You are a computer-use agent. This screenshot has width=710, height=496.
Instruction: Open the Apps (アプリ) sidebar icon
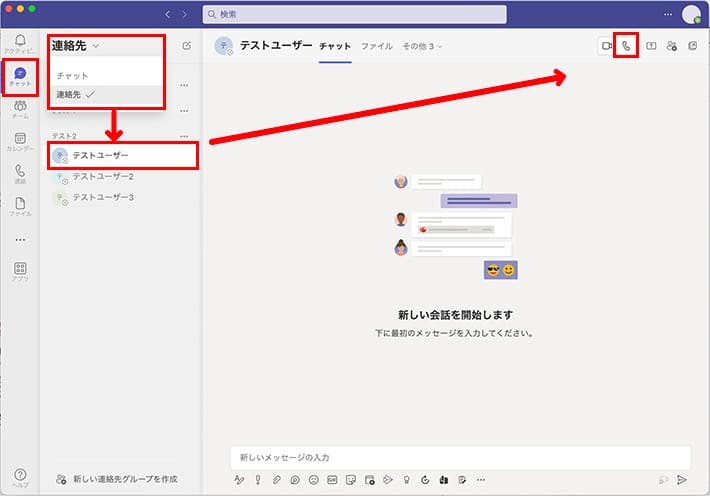(x=20, y=268)
